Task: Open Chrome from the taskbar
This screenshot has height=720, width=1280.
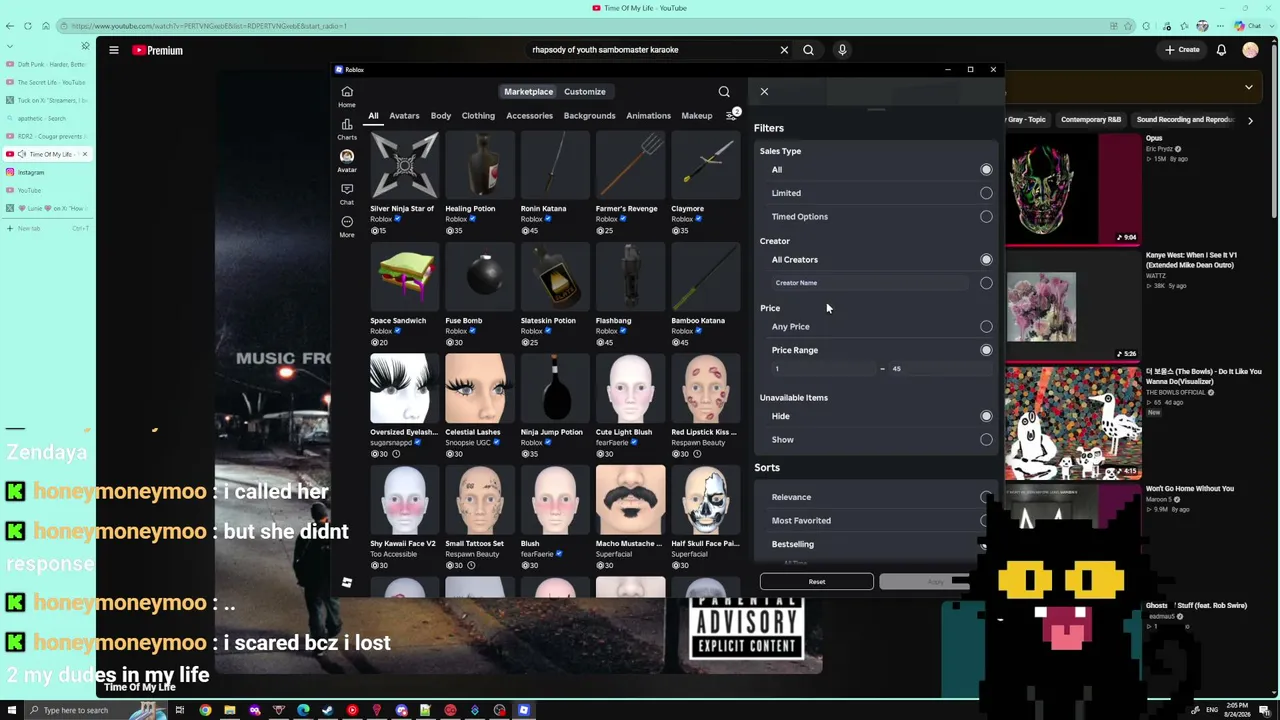Action: 205,710
